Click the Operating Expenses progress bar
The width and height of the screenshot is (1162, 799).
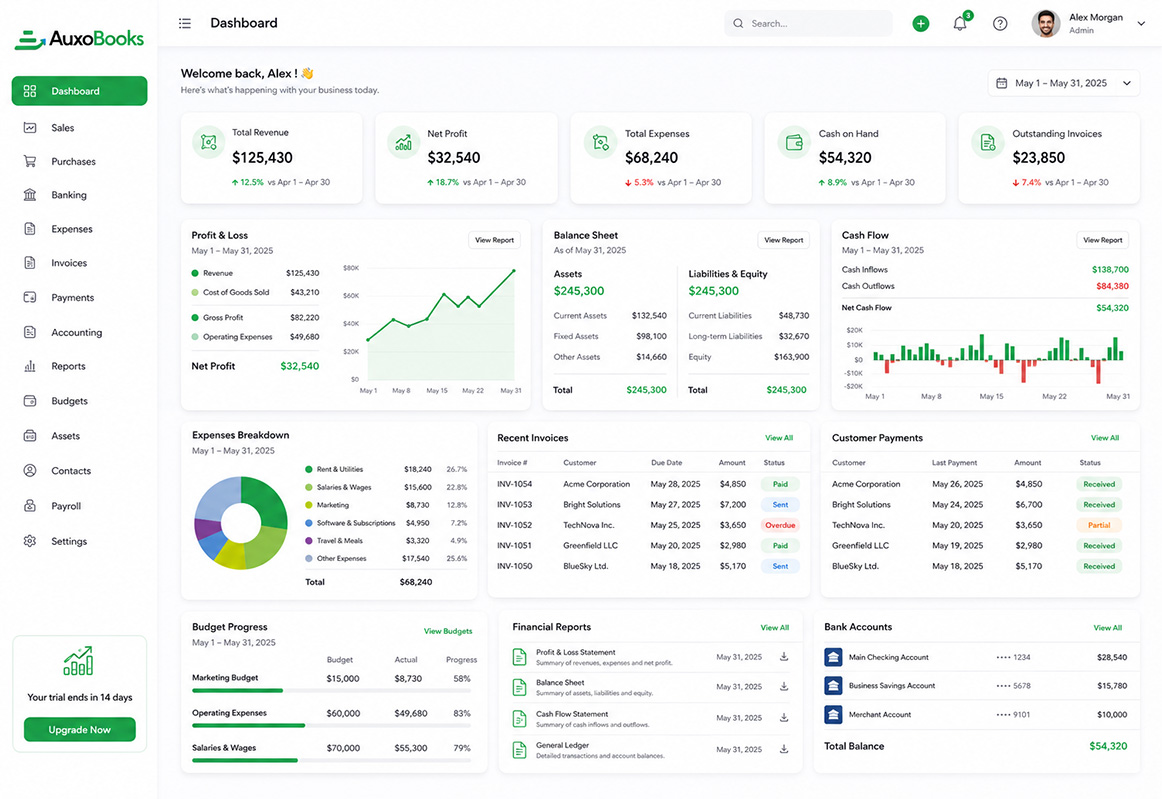click(x=331, y=726)
